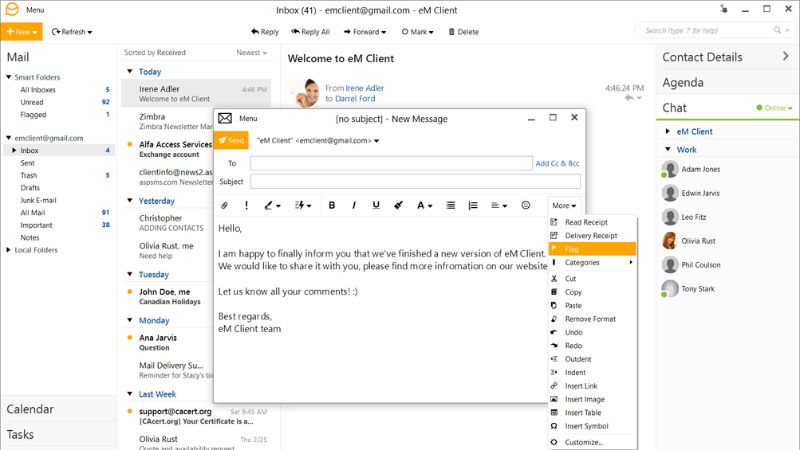Screen dimensions: 800x450
Task: Toggle Delivery Receipt in More menu
Action: coord(592,236)
